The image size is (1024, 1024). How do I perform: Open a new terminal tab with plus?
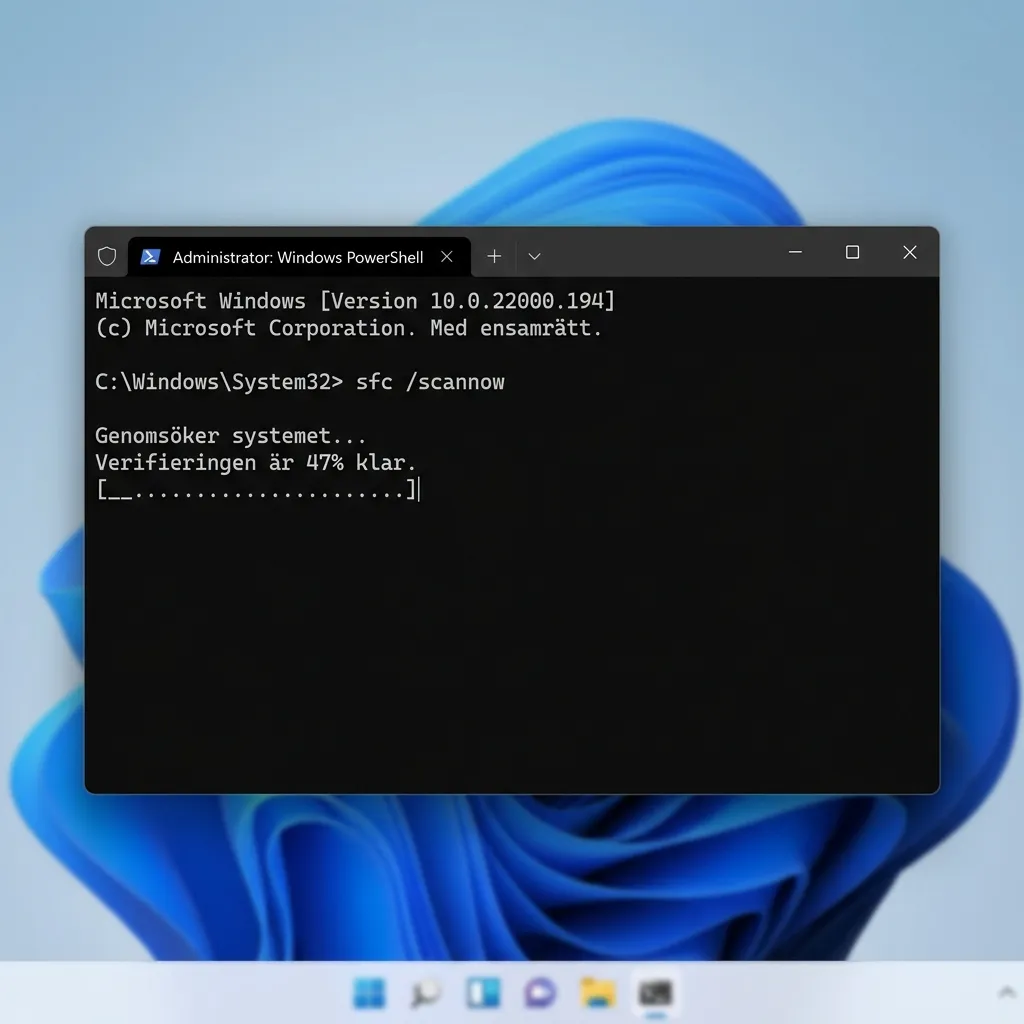[494, 257]
